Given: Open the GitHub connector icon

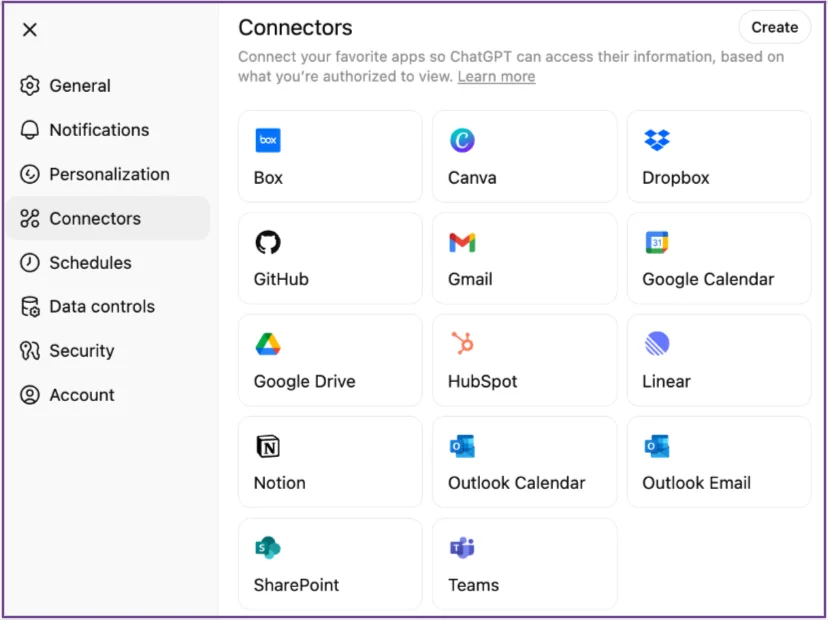Looking at the screenshot, I should point(268,243).
